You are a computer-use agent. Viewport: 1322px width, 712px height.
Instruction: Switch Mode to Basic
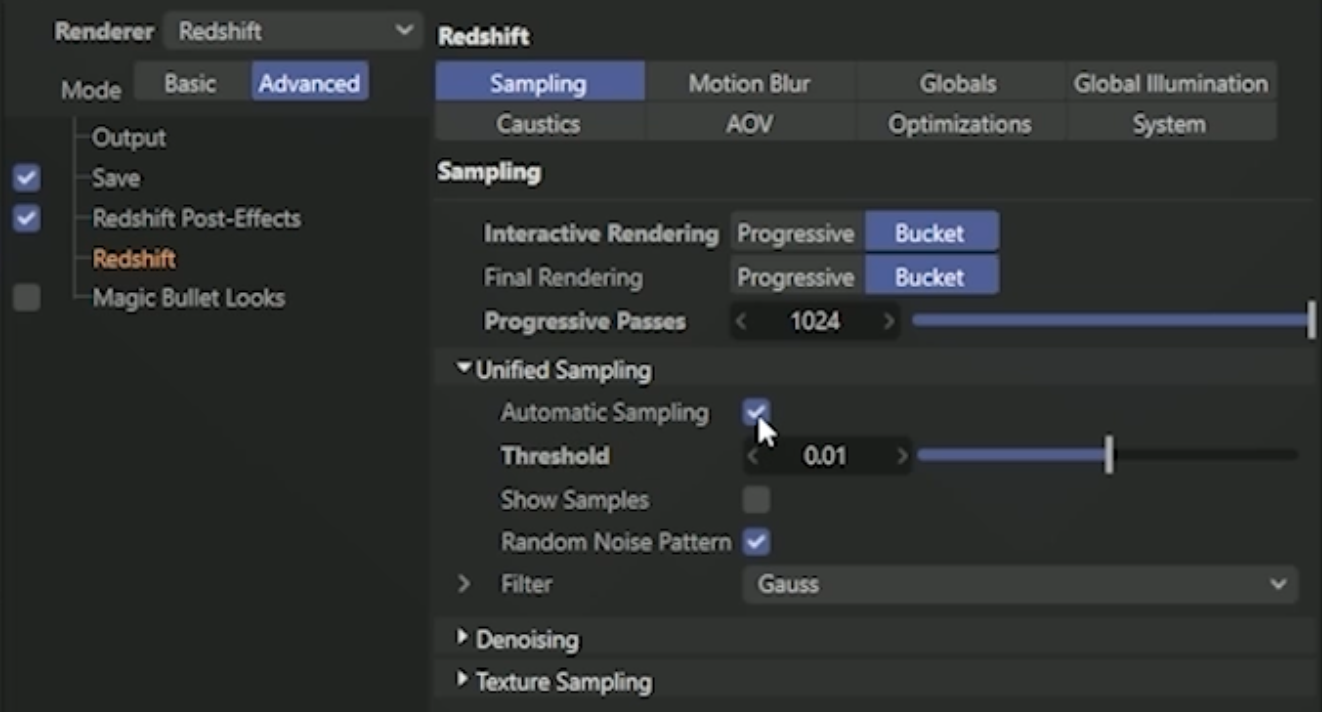tap(190, 83)
